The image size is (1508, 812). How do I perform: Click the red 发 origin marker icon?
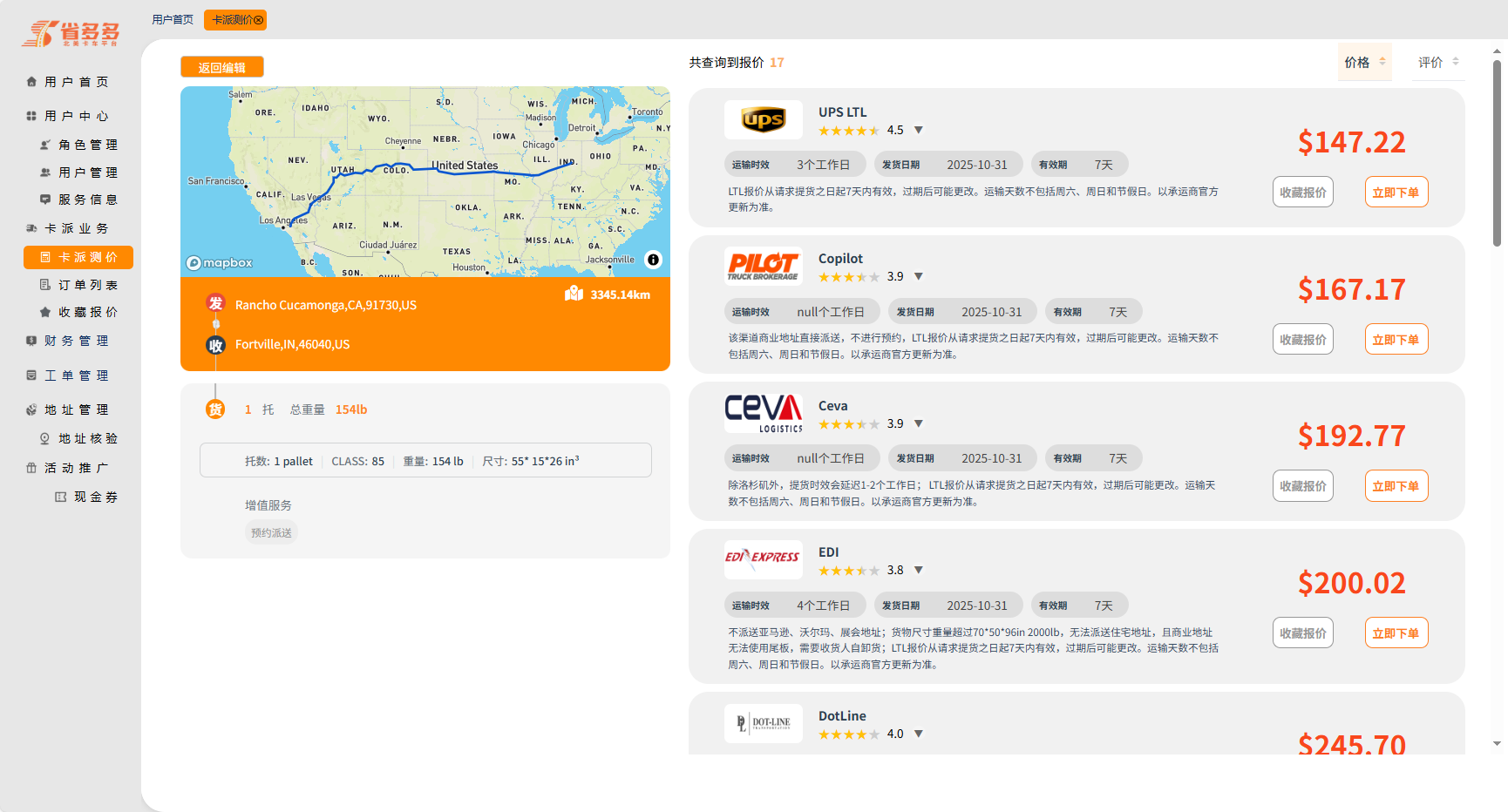(x=215, y=304)
